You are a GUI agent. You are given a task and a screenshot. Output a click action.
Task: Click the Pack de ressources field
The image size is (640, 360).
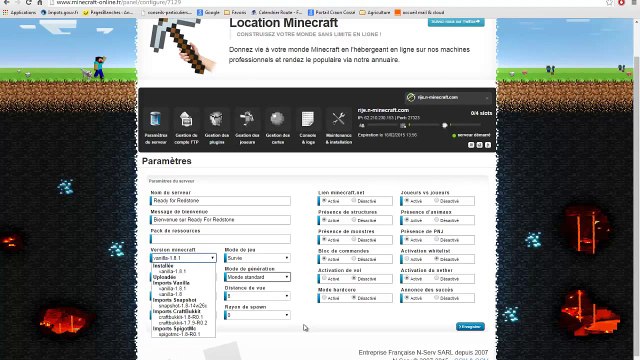click(220, 239)
